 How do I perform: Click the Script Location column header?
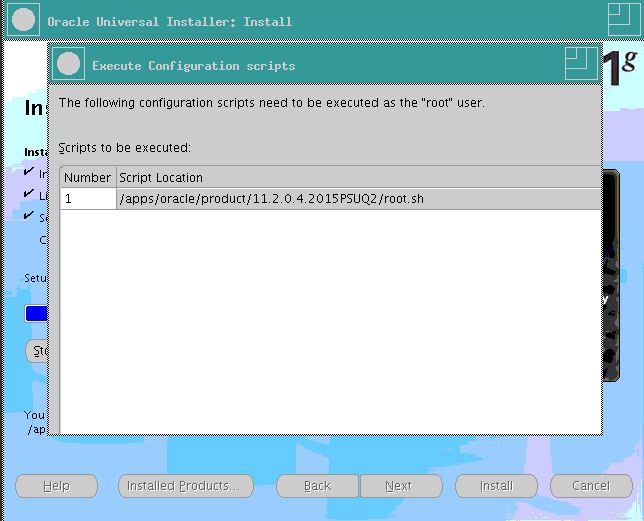point(359,177)
